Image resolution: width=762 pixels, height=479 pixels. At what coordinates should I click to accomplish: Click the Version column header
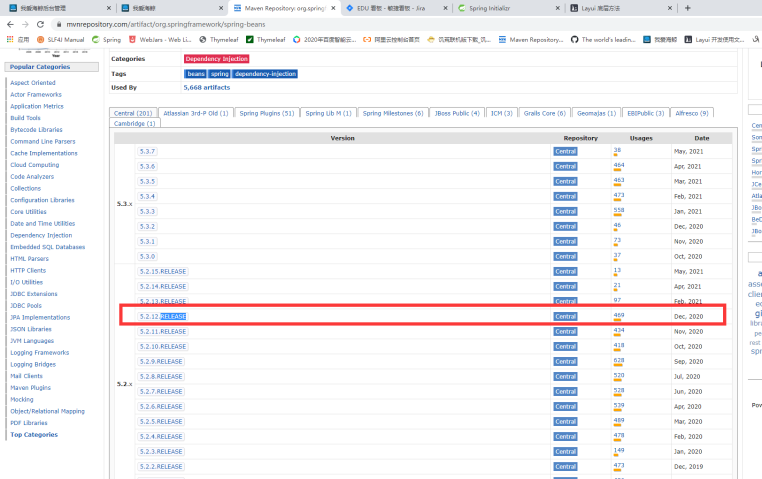click(342, 138)
